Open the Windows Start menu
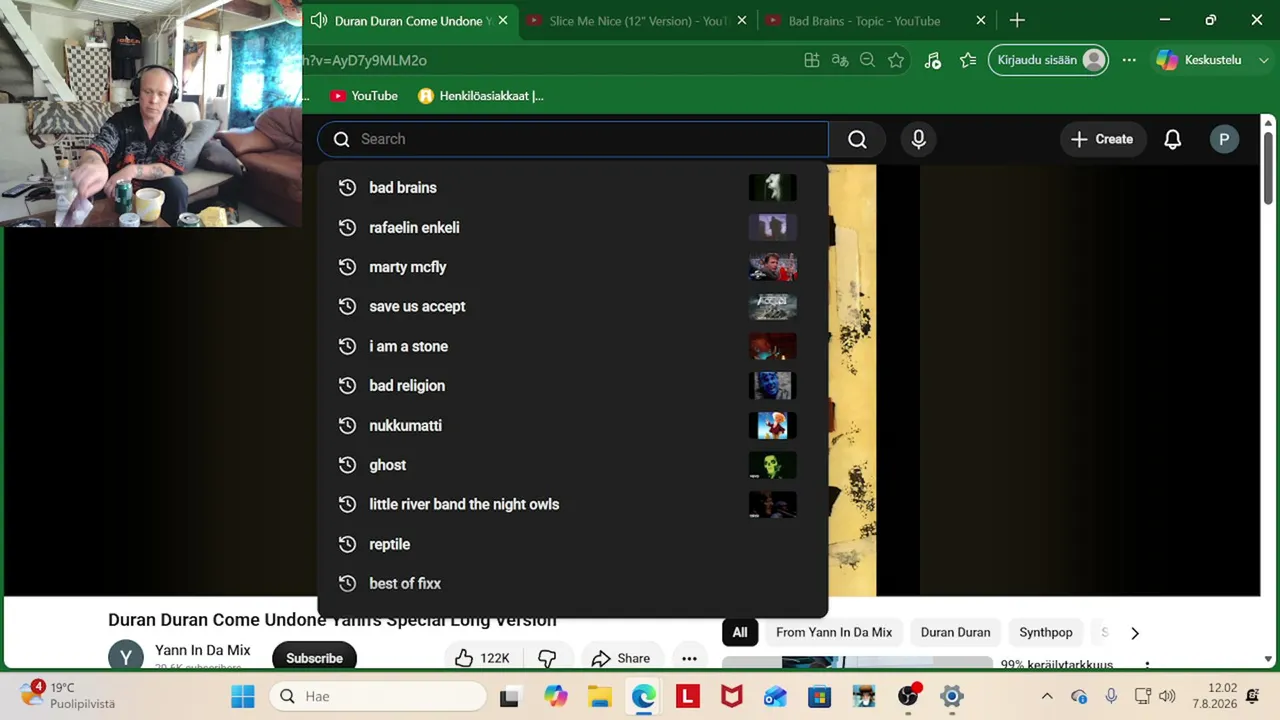The height and width of the screenshot is (720, 1280). click(243, 696)
